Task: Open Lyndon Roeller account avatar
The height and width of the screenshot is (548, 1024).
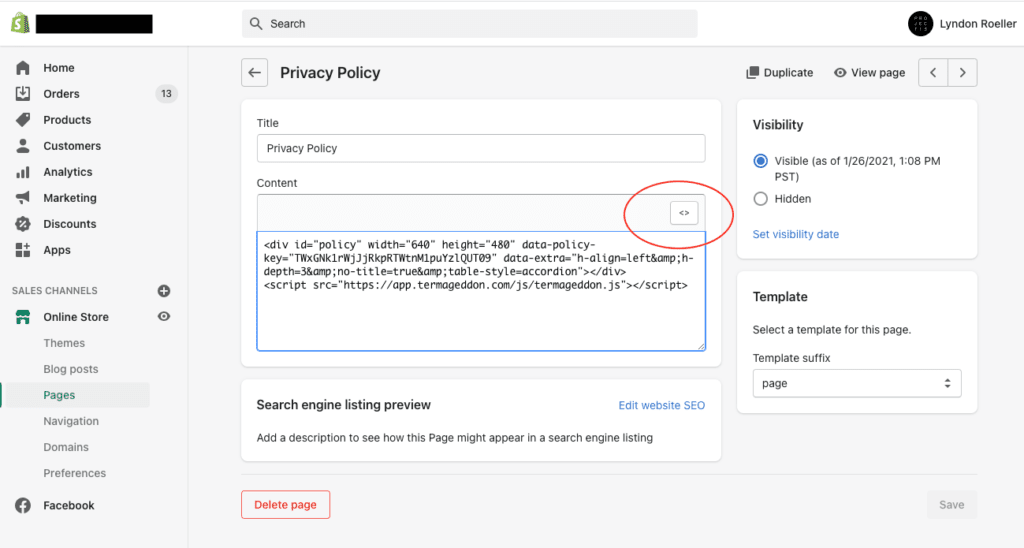Action: tap(920, 24)
